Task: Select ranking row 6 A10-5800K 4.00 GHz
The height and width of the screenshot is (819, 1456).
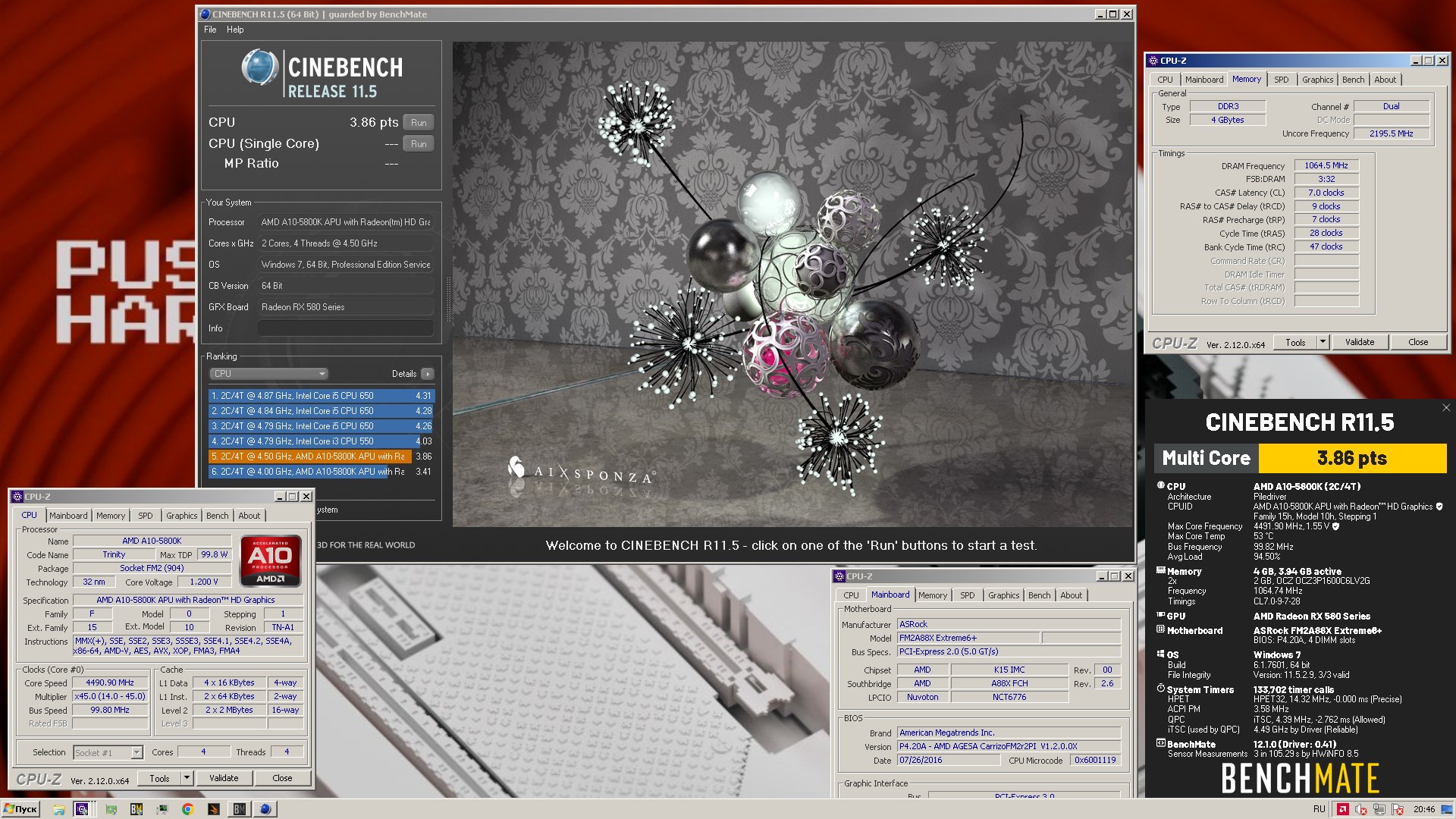Action: pyautogui.click(x=322, y=472)
